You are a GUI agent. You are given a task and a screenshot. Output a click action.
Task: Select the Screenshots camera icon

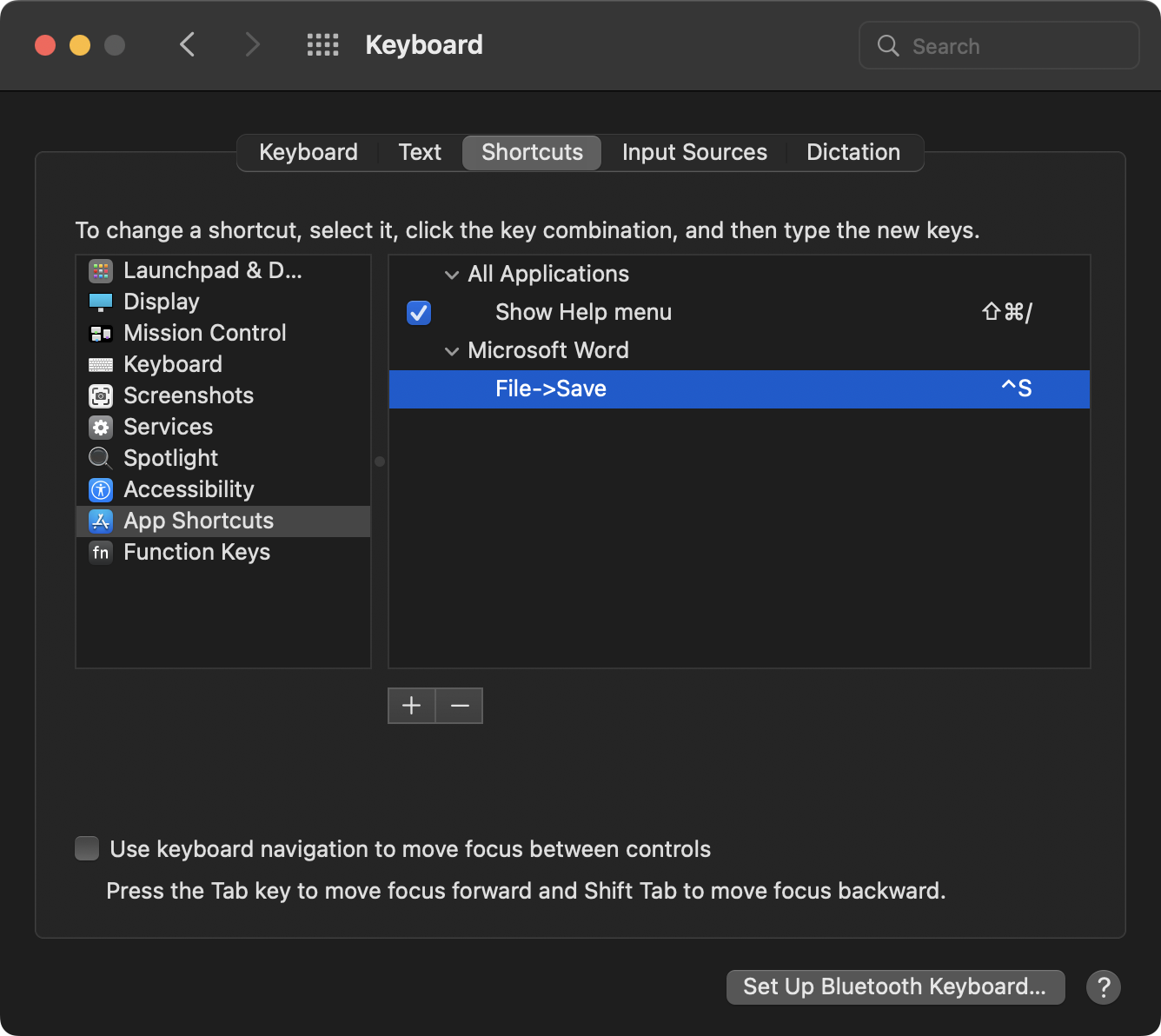pyautogui.click(x=101, y=396)
